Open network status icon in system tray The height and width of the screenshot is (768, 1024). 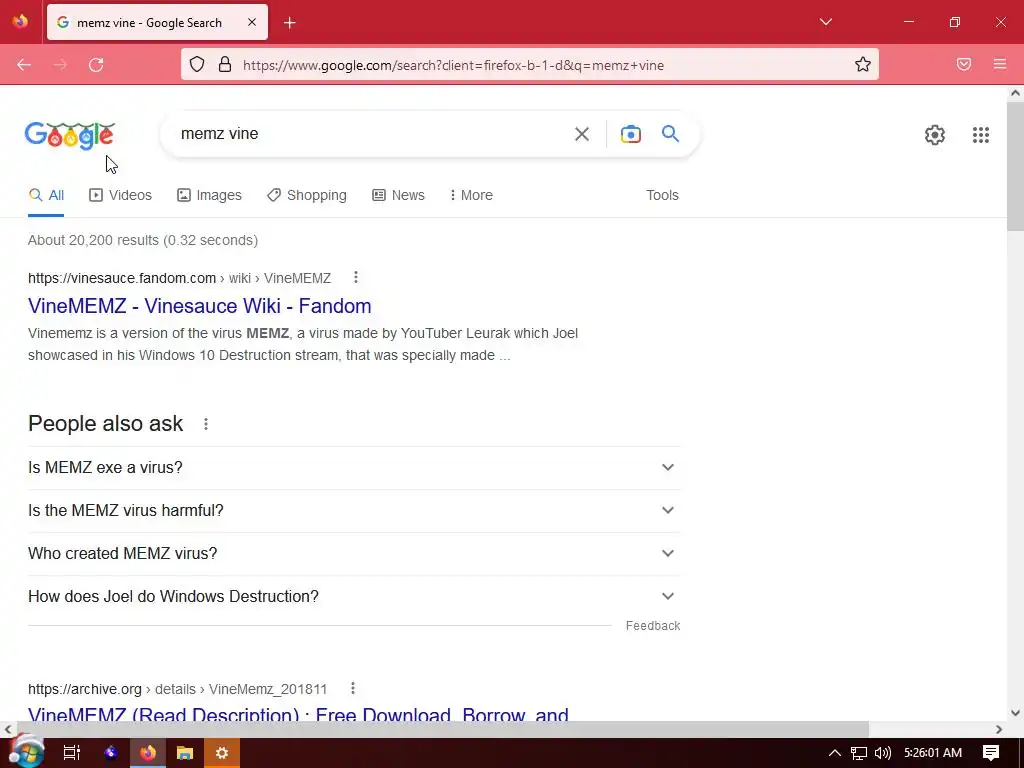pyautogui.click(x=859, y=753)
